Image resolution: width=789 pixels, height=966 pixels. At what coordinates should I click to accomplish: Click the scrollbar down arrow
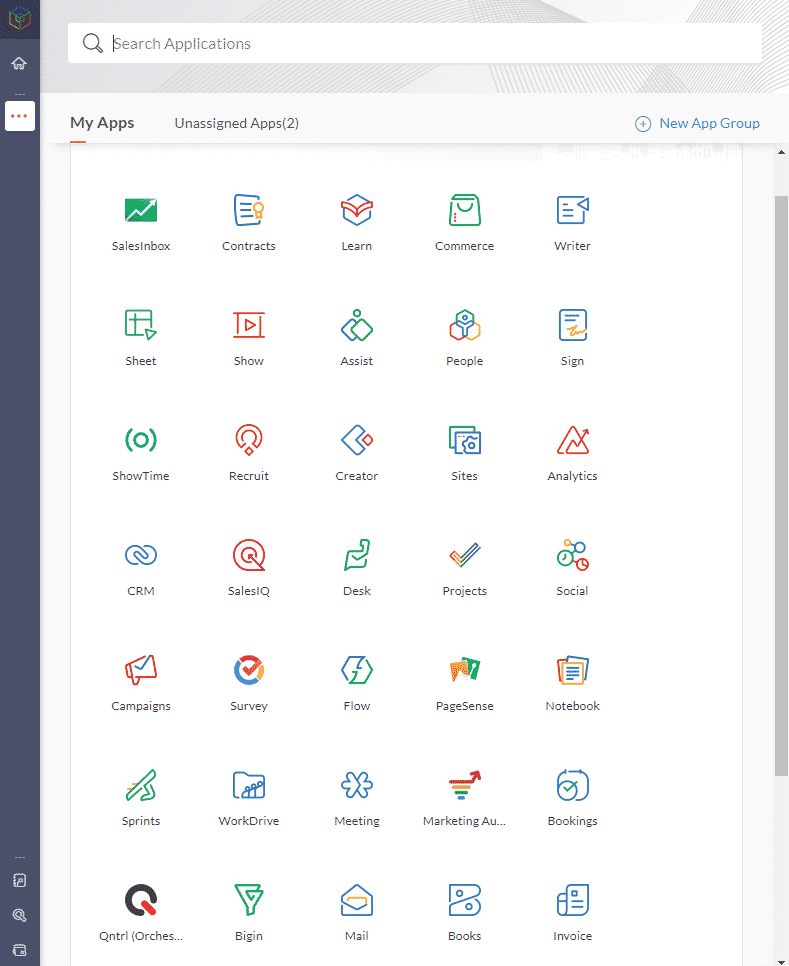[781, 962]
